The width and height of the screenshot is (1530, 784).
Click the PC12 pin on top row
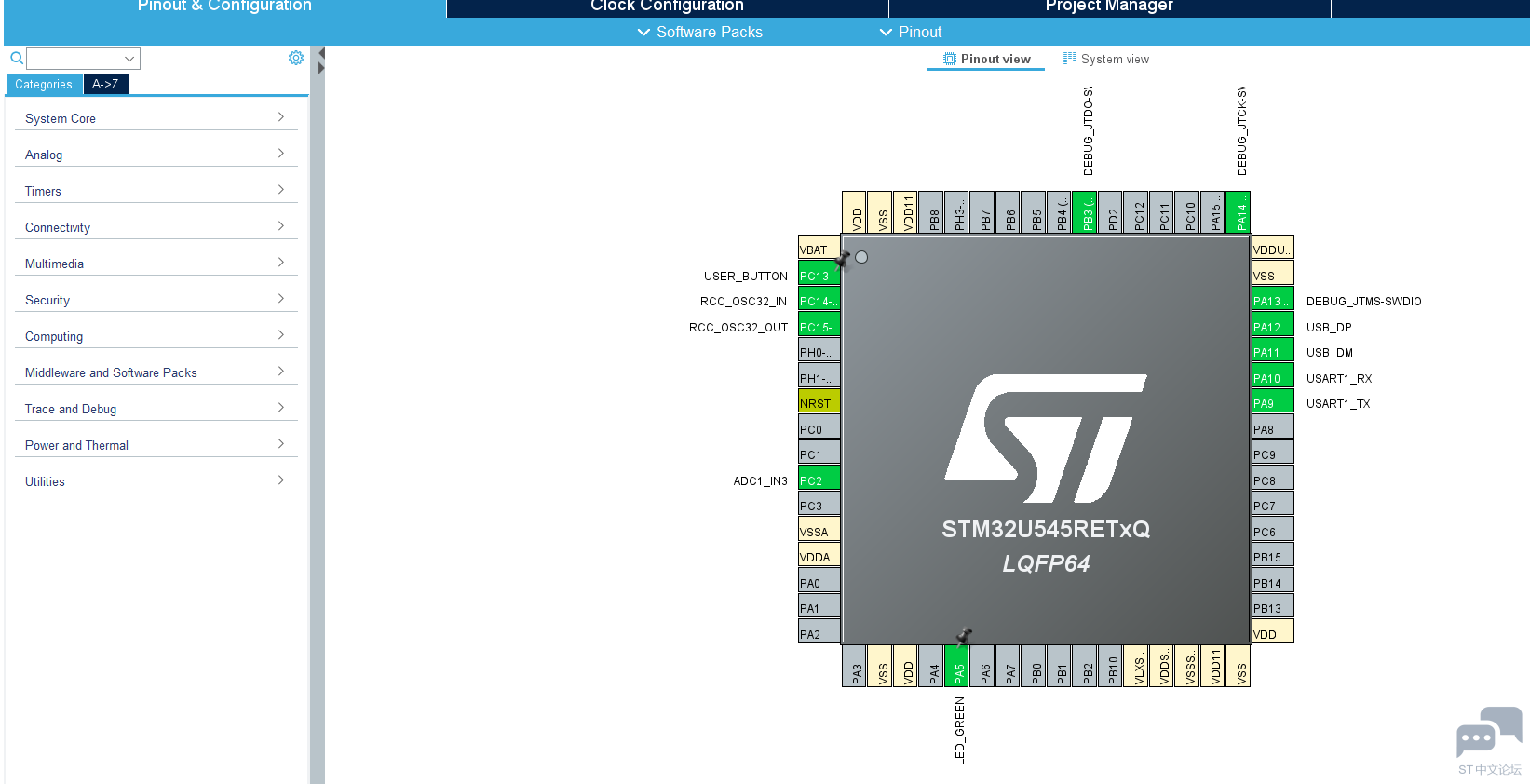(x=1136, y=212)
